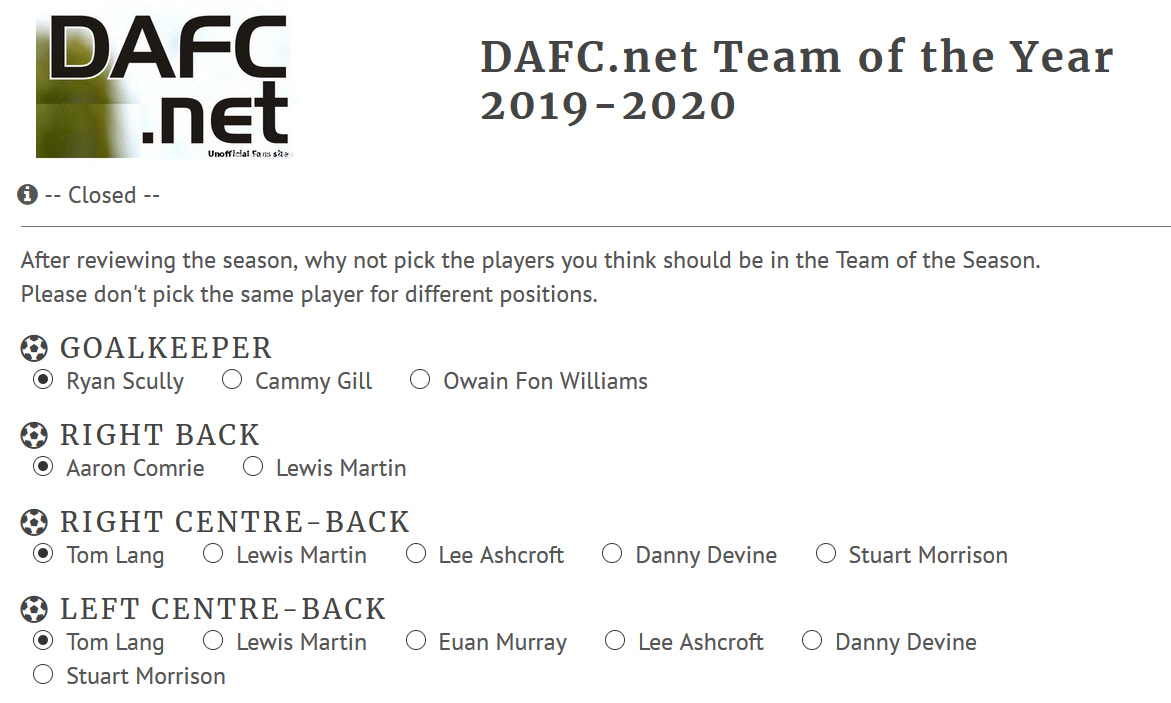Pick Lee Ashcroft for left centre-back
The width and height of the screenshot is (1171, 703).
point(615,640)
